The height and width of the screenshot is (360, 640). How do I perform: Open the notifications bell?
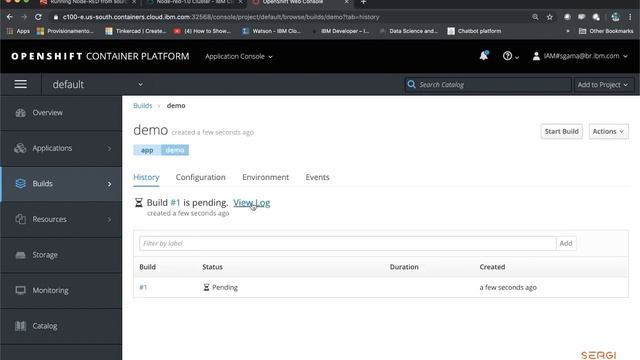tap(484, 56)
